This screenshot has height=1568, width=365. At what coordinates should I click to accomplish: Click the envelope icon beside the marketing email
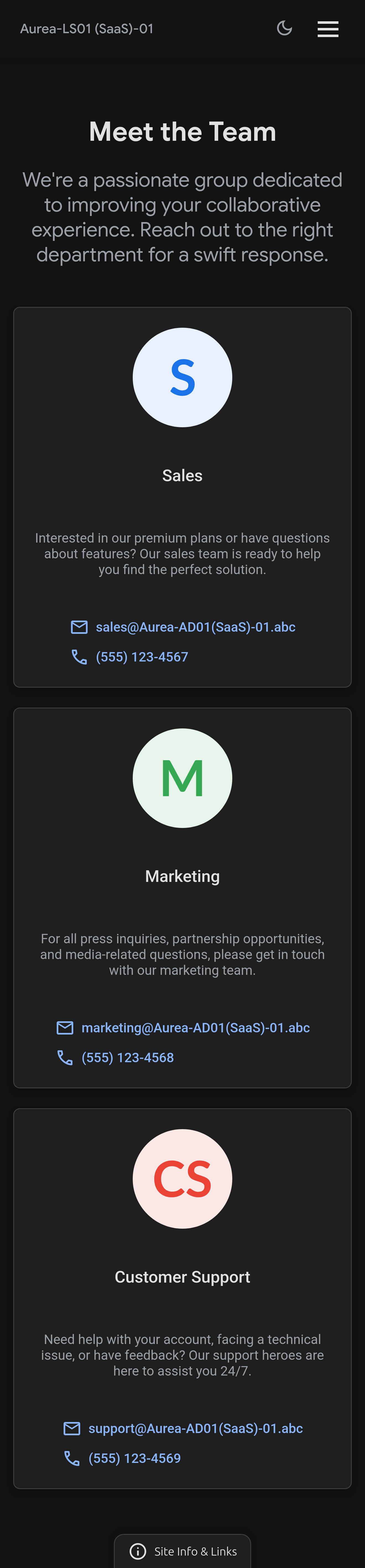tap(65, 1027)
